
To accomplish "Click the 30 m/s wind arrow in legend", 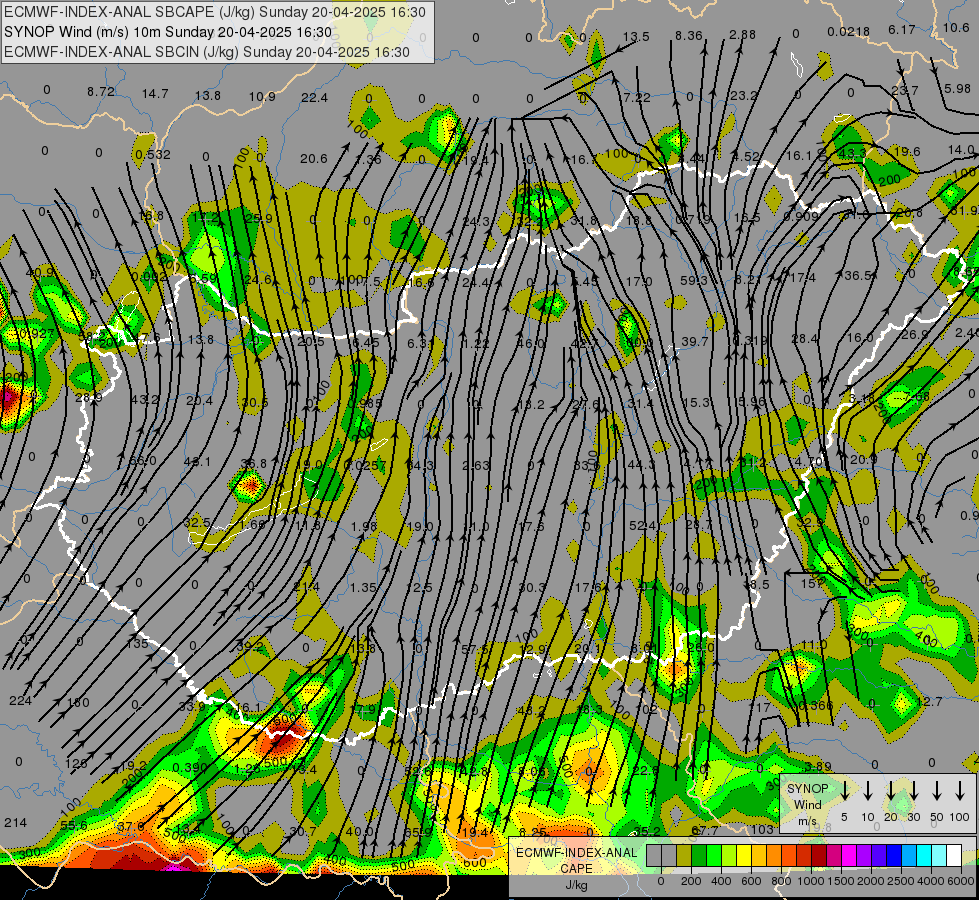I will tap(913, 791).
